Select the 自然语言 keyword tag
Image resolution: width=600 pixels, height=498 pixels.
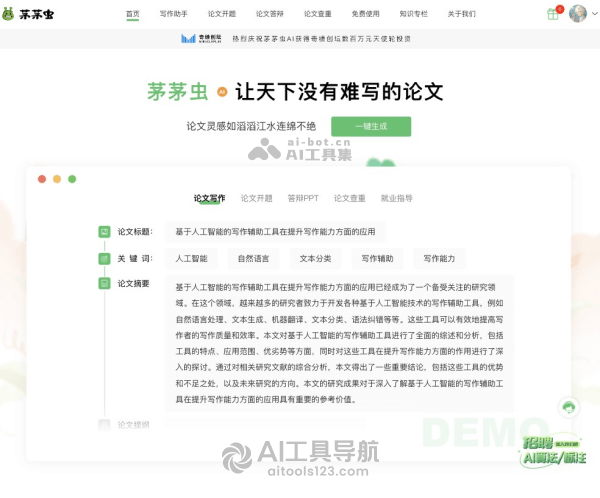[x=253, y=259]
